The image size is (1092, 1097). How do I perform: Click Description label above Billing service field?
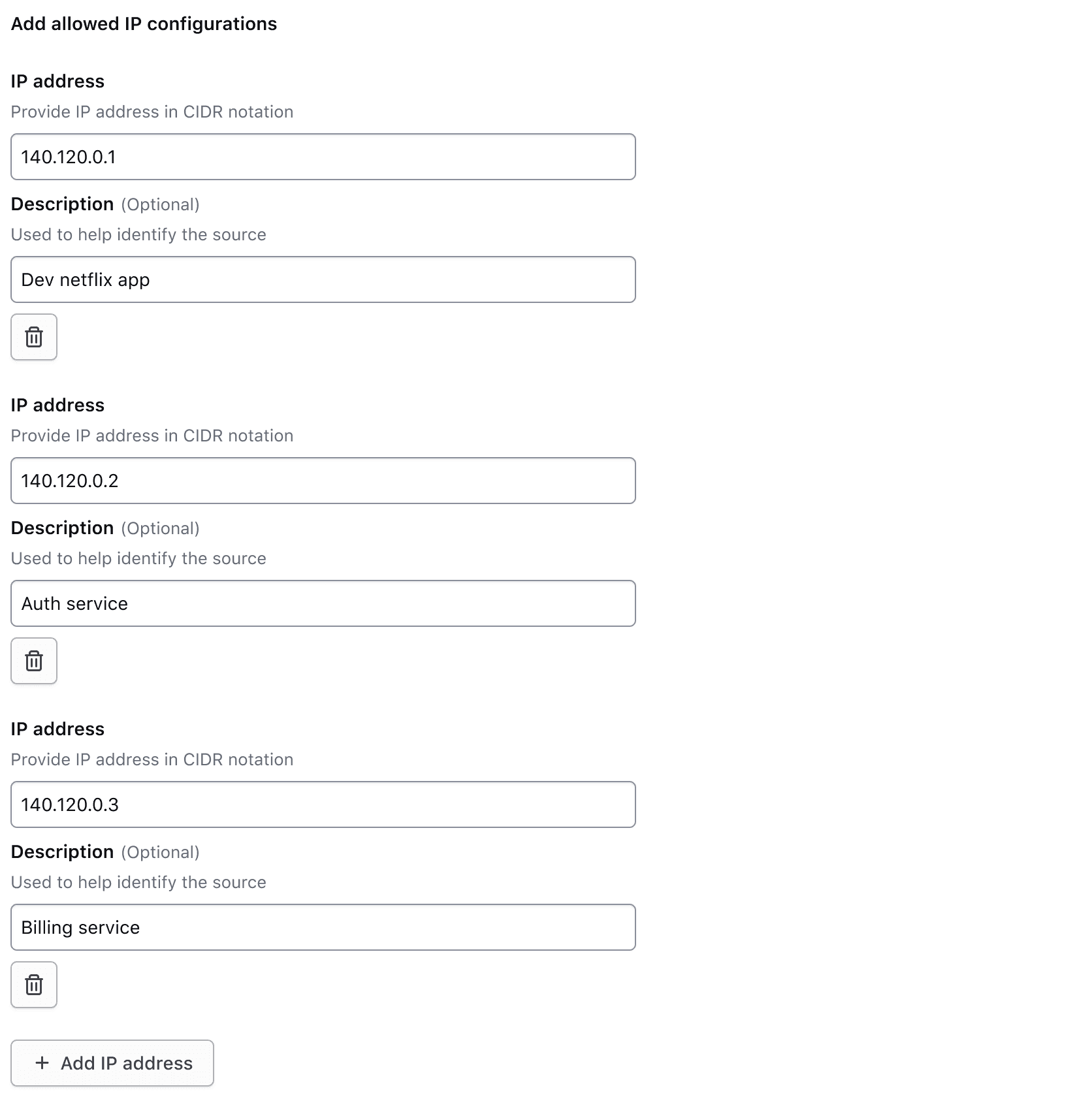[63, 851]
